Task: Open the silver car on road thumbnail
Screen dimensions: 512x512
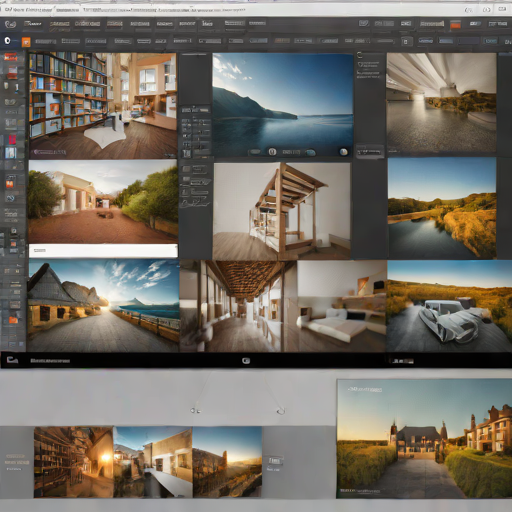Action: [449, 306]
